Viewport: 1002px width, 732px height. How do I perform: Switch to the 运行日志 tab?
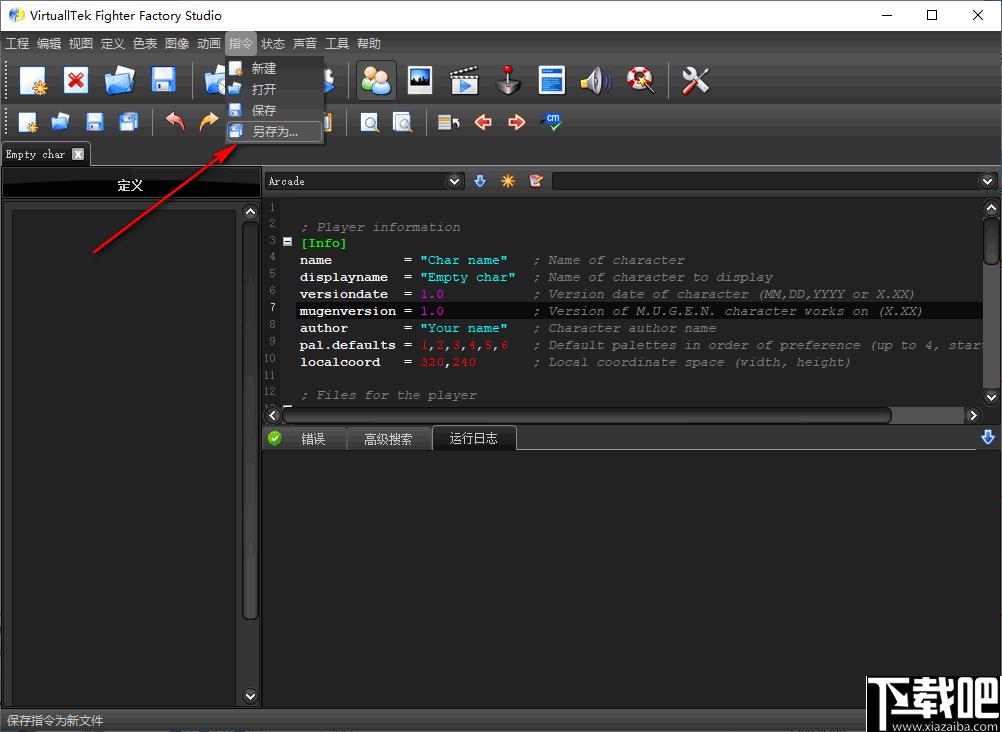[474, 439]
